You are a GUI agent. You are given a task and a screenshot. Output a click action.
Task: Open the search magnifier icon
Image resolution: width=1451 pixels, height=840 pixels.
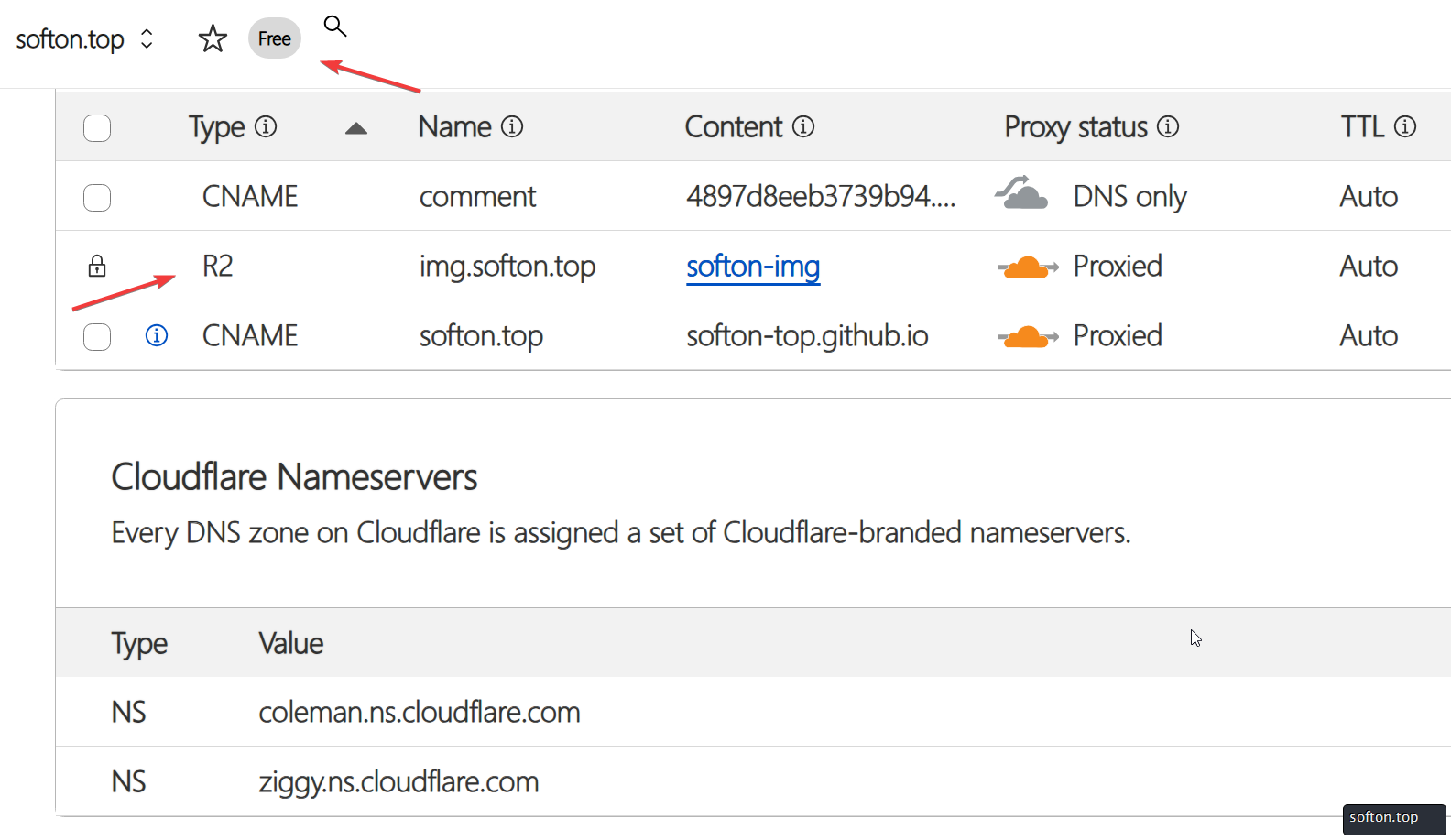[335, 26]
